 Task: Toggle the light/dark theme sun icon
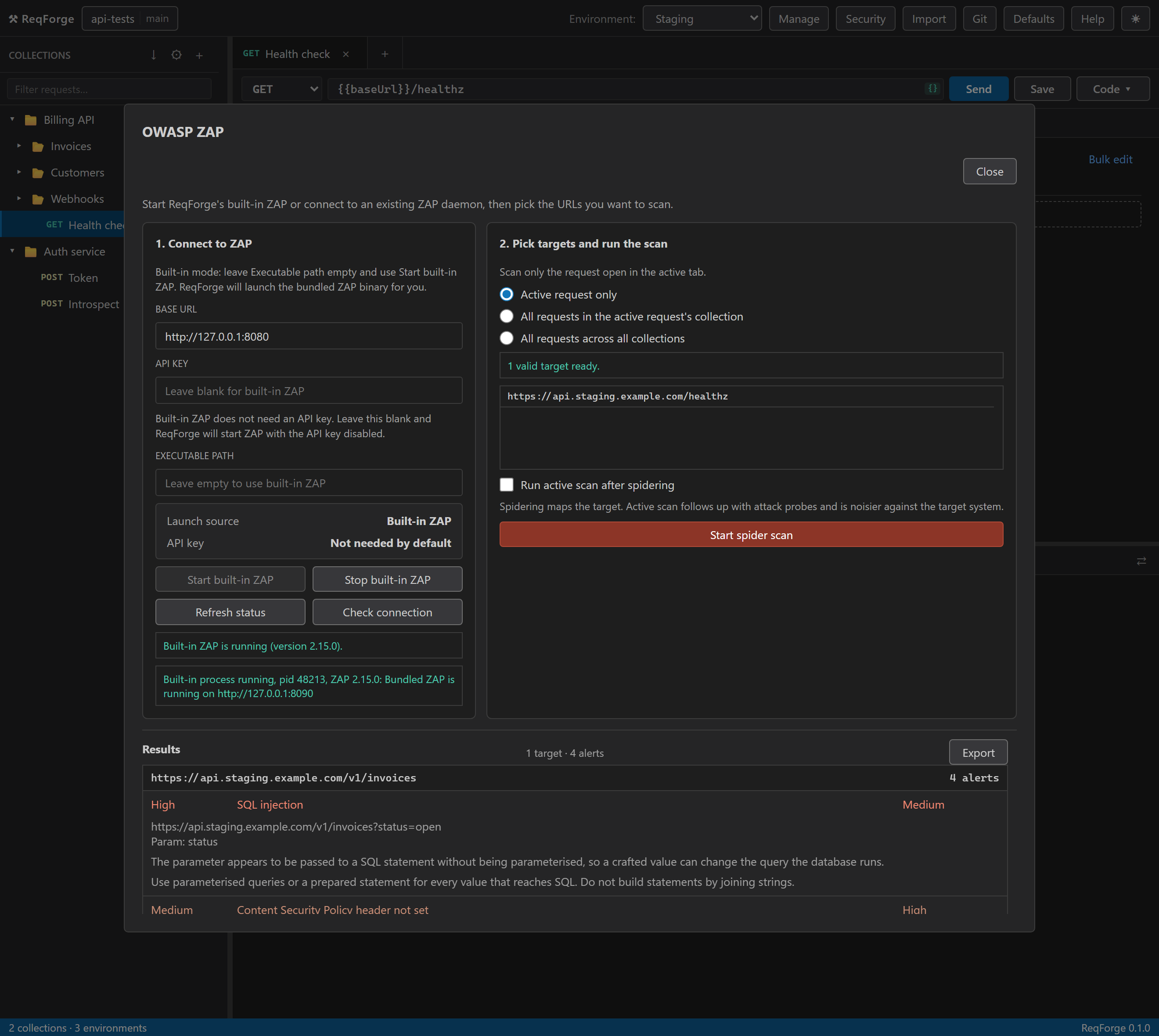click(1135, 19)
